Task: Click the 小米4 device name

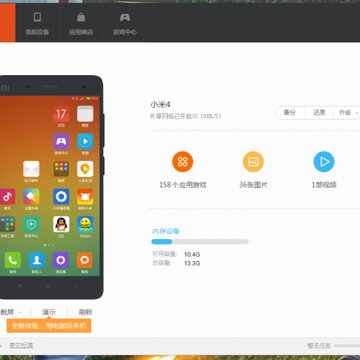Action: click(x=160, y=104)
